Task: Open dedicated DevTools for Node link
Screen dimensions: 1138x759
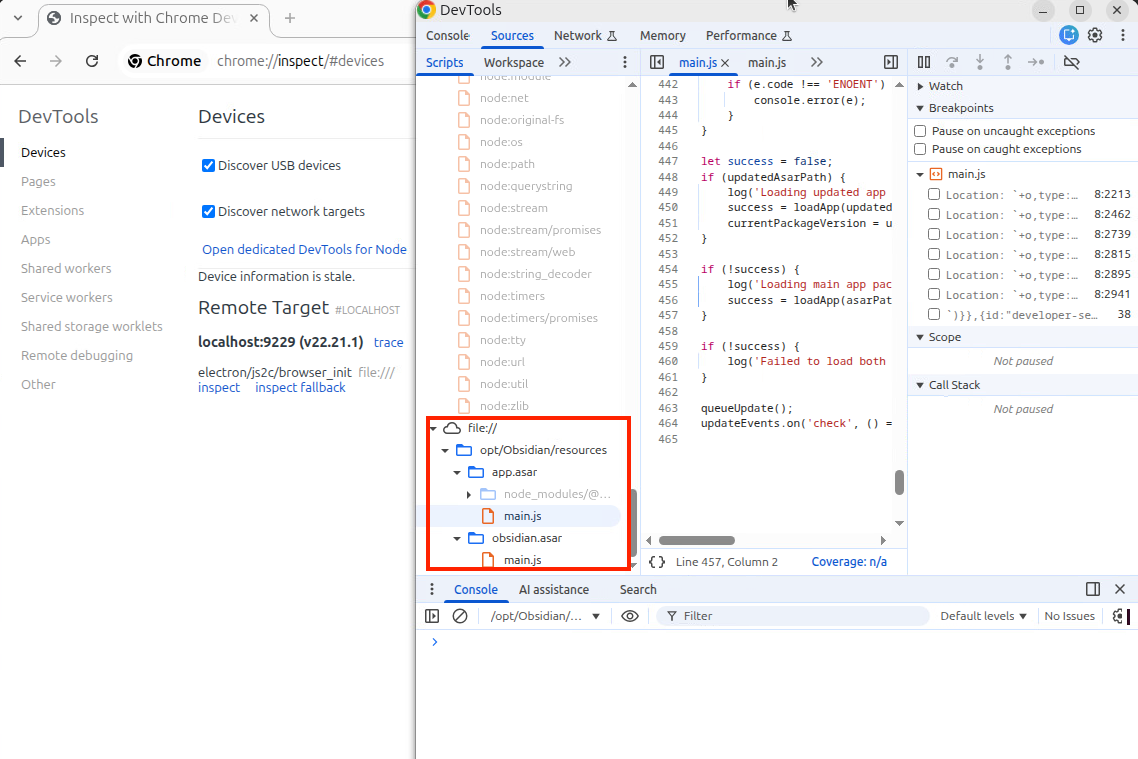Action: (304, 249)
